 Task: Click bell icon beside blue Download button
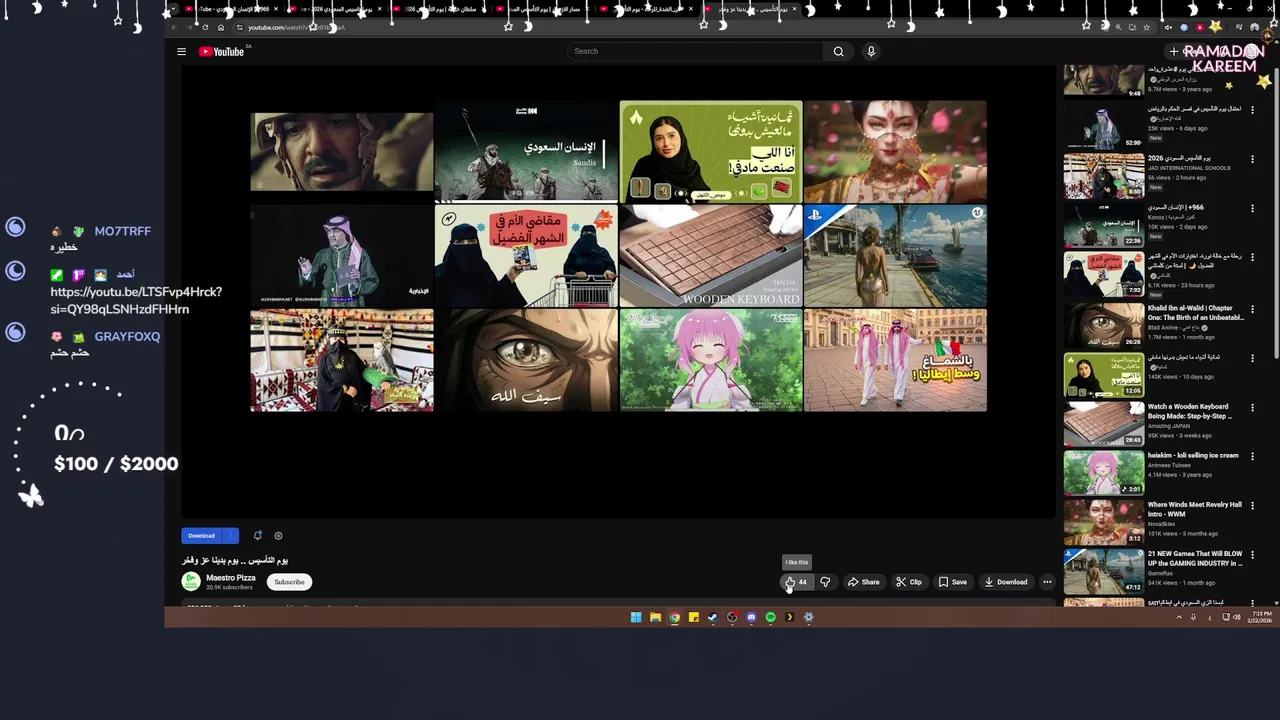point(257,536)
